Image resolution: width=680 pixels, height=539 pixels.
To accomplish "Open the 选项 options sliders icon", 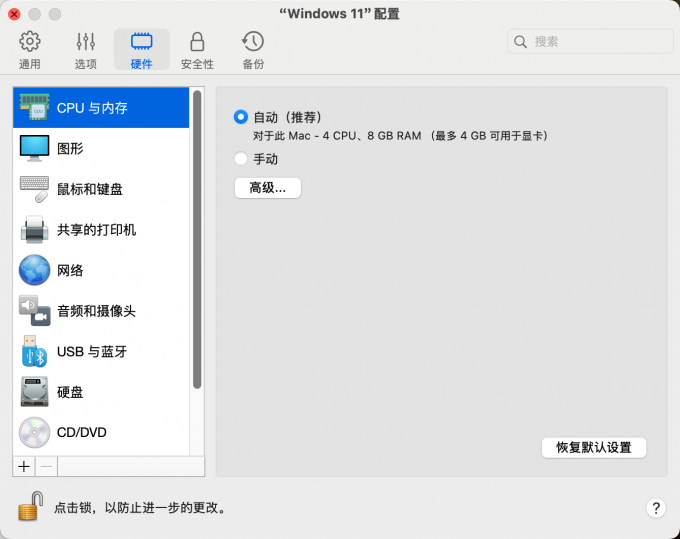I will 85,42.
